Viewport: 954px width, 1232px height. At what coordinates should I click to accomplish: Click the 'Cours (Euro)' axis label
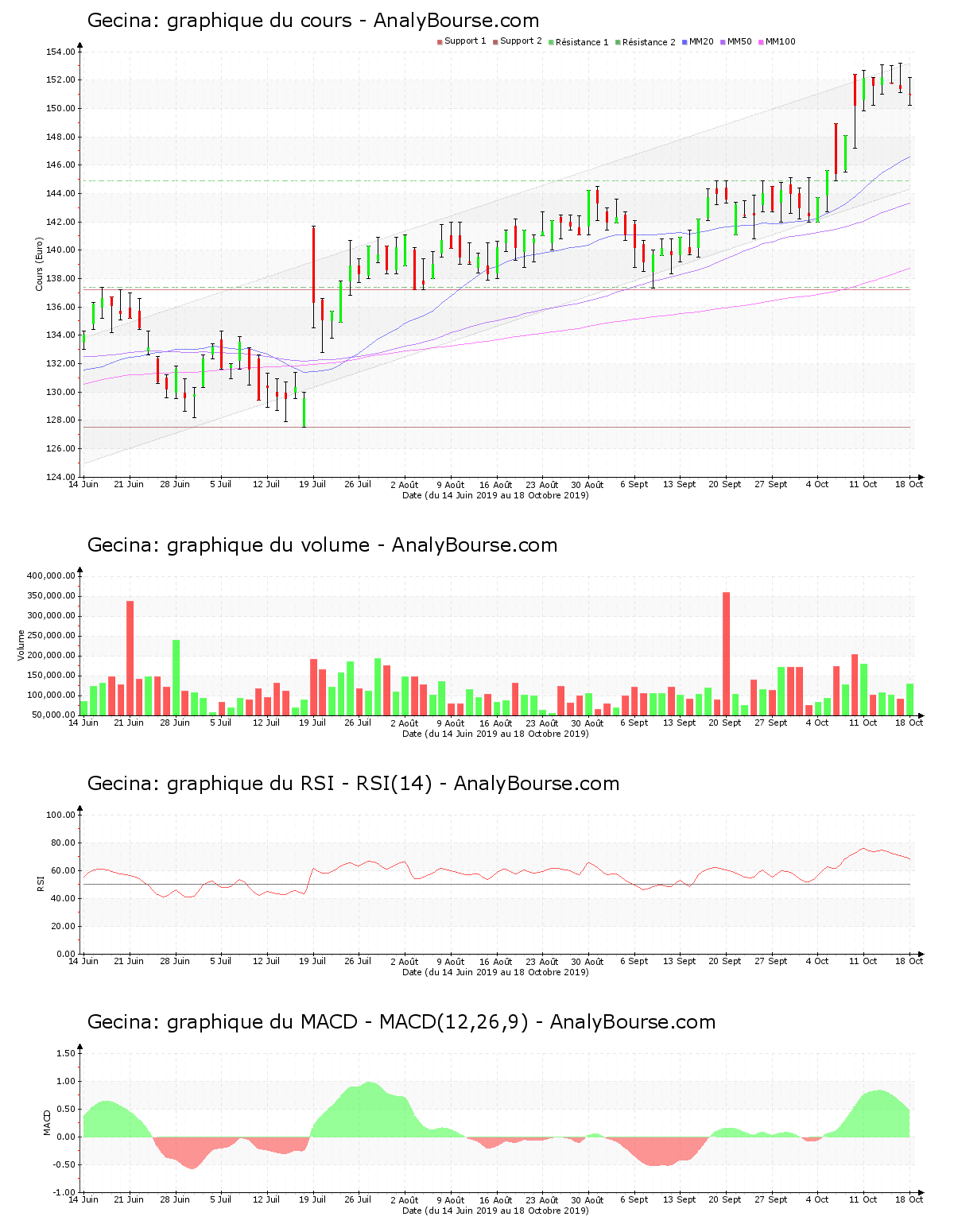point(39,264)
